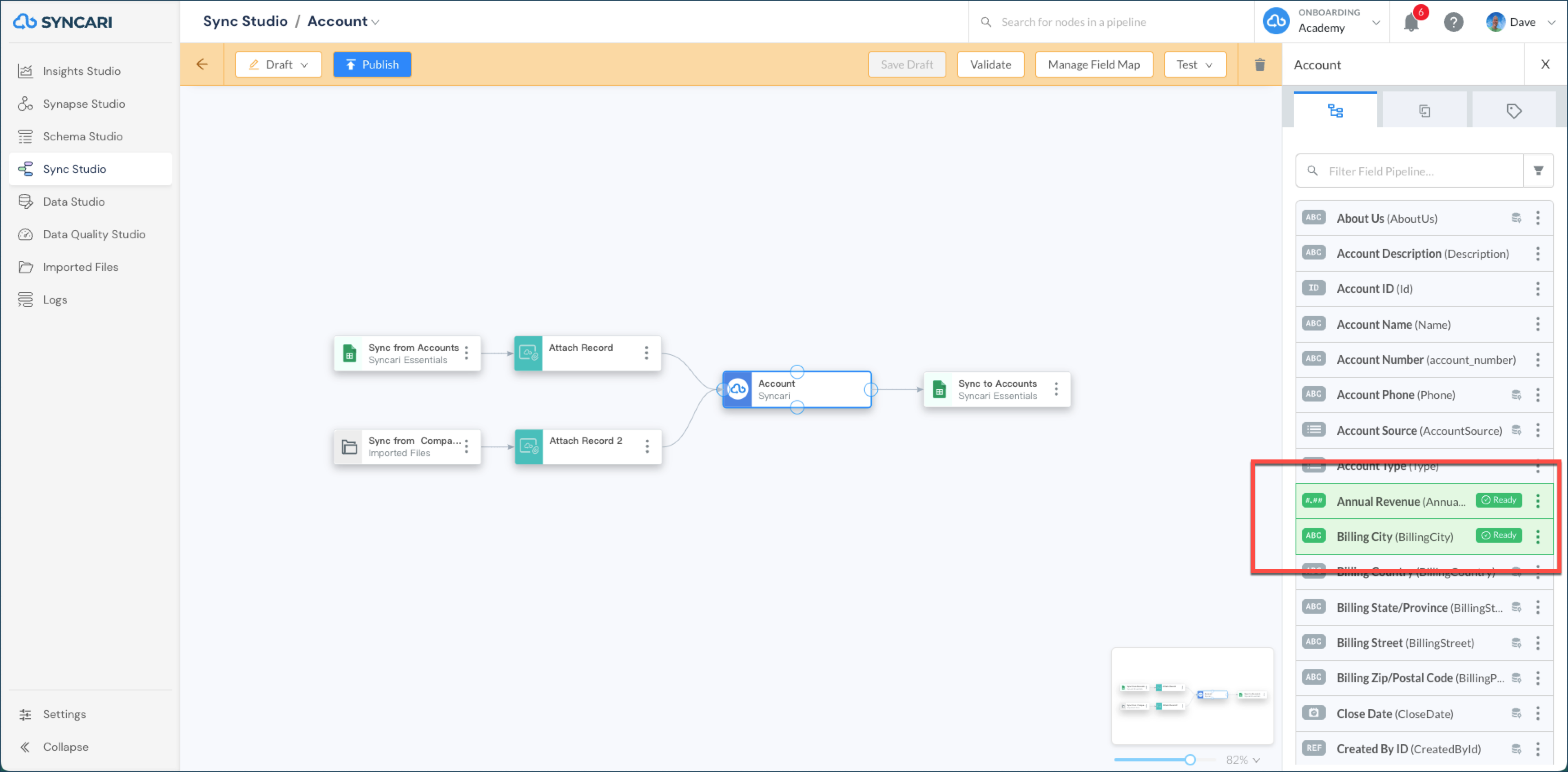The image size is (1568, 772).
Task: Click the Save Draft button
Action: (906, 64)
